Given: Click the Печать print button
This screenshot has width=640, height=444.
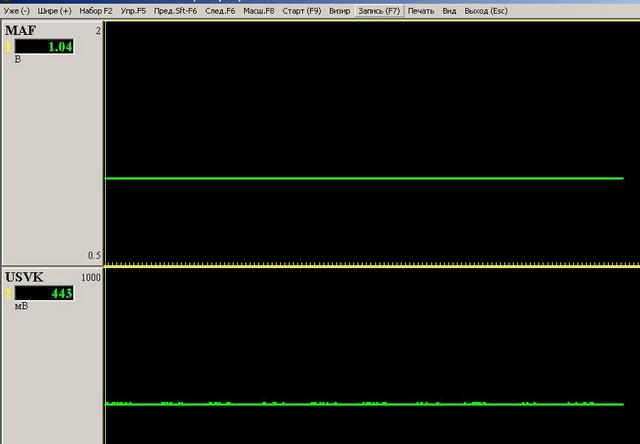Looking at the screenshot, I should tap(421, 10).
